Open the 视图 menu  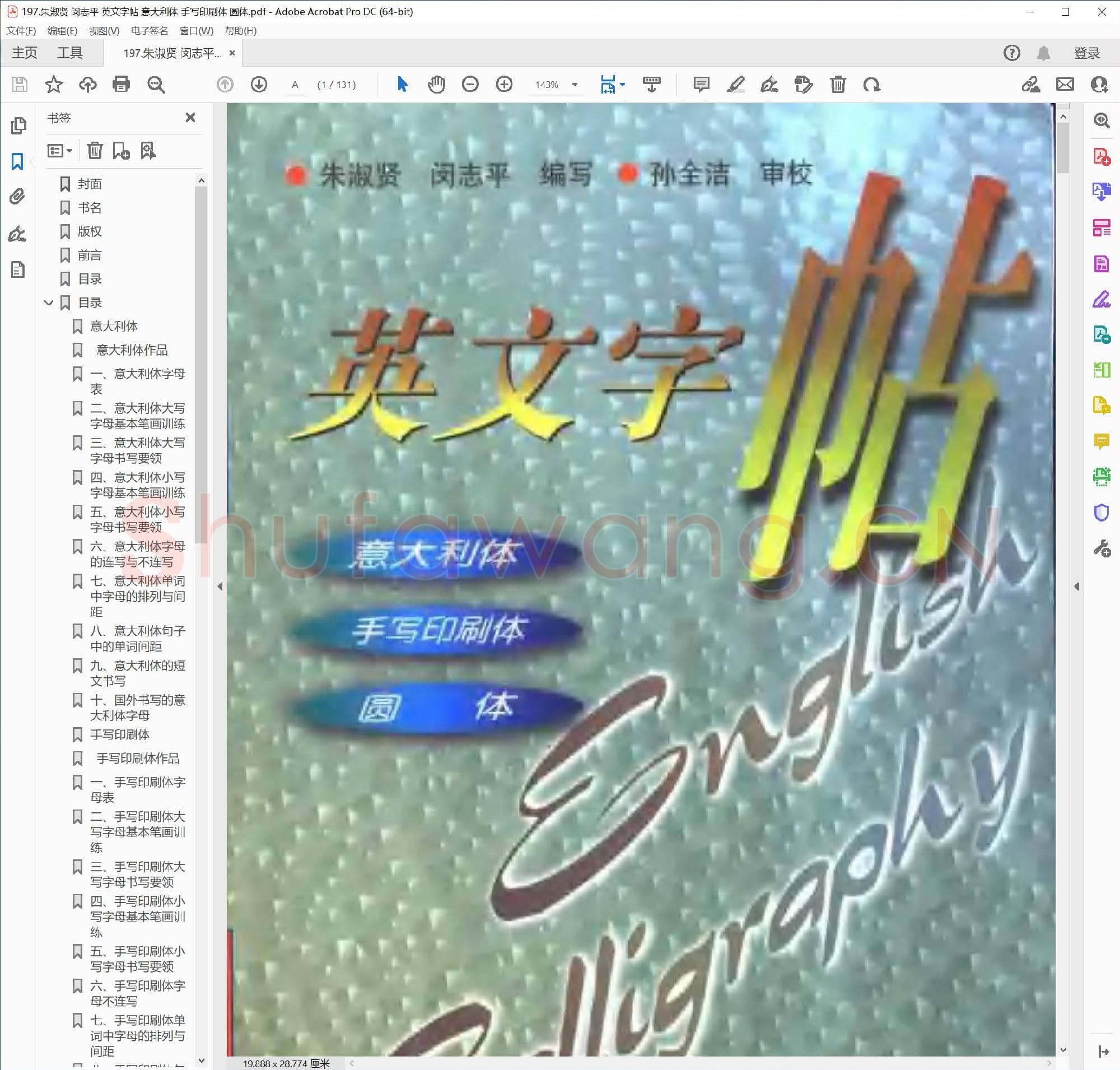coord(102,31)
